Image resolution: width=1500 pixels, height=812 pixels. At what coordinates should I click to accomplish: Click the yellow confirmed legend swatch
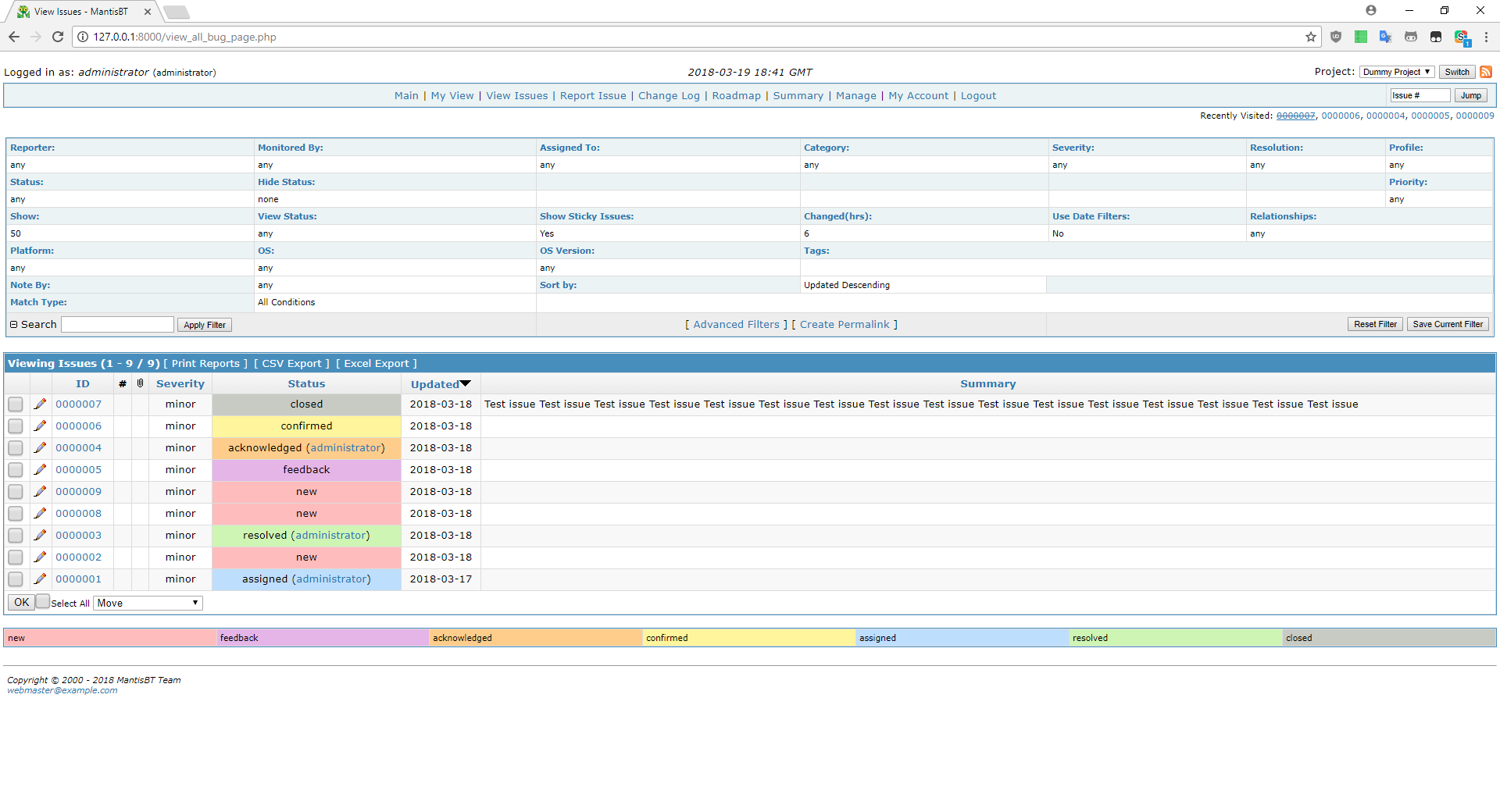tap(748, 638)
